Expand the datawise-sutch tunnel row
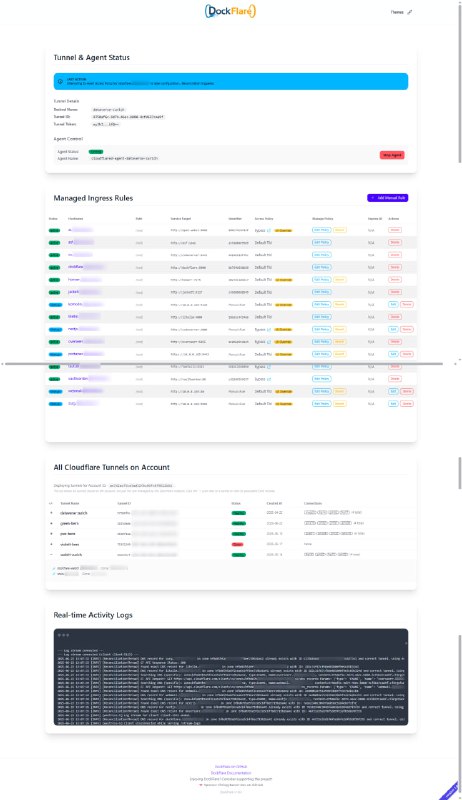Screen dimensions: 462x800 [x=51, y=513]
